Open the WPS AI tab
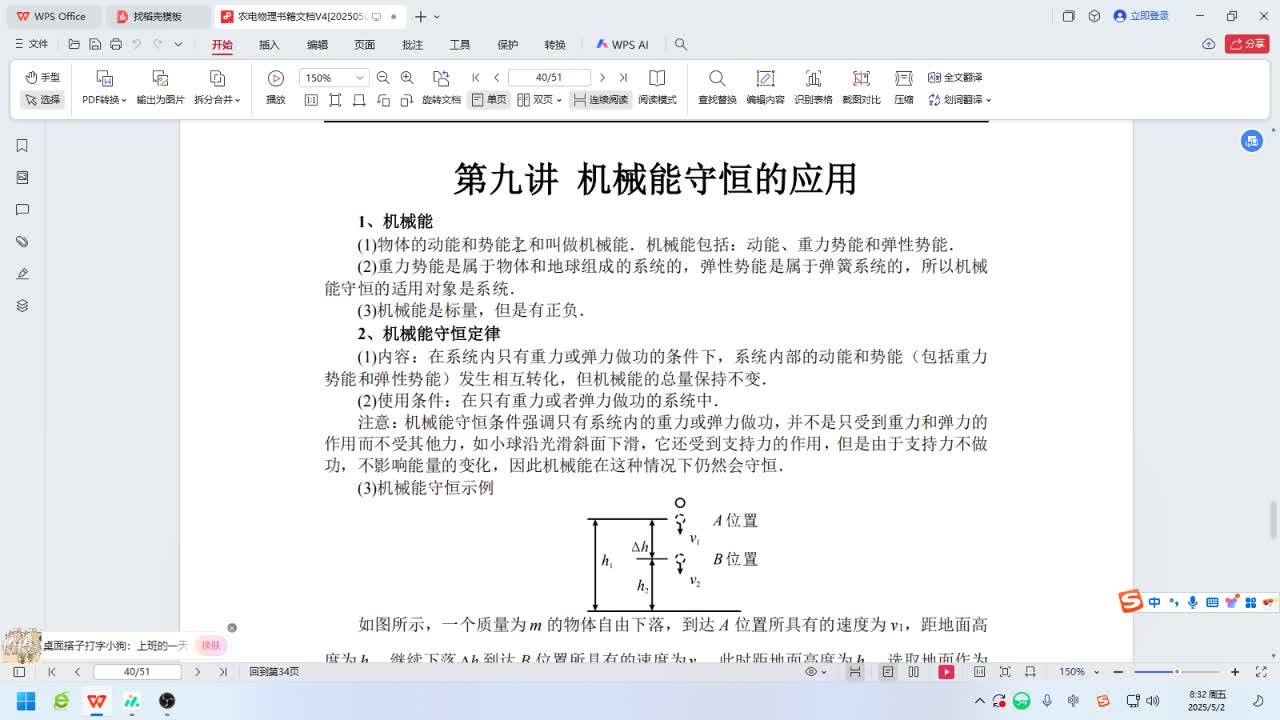 point(622,45)
